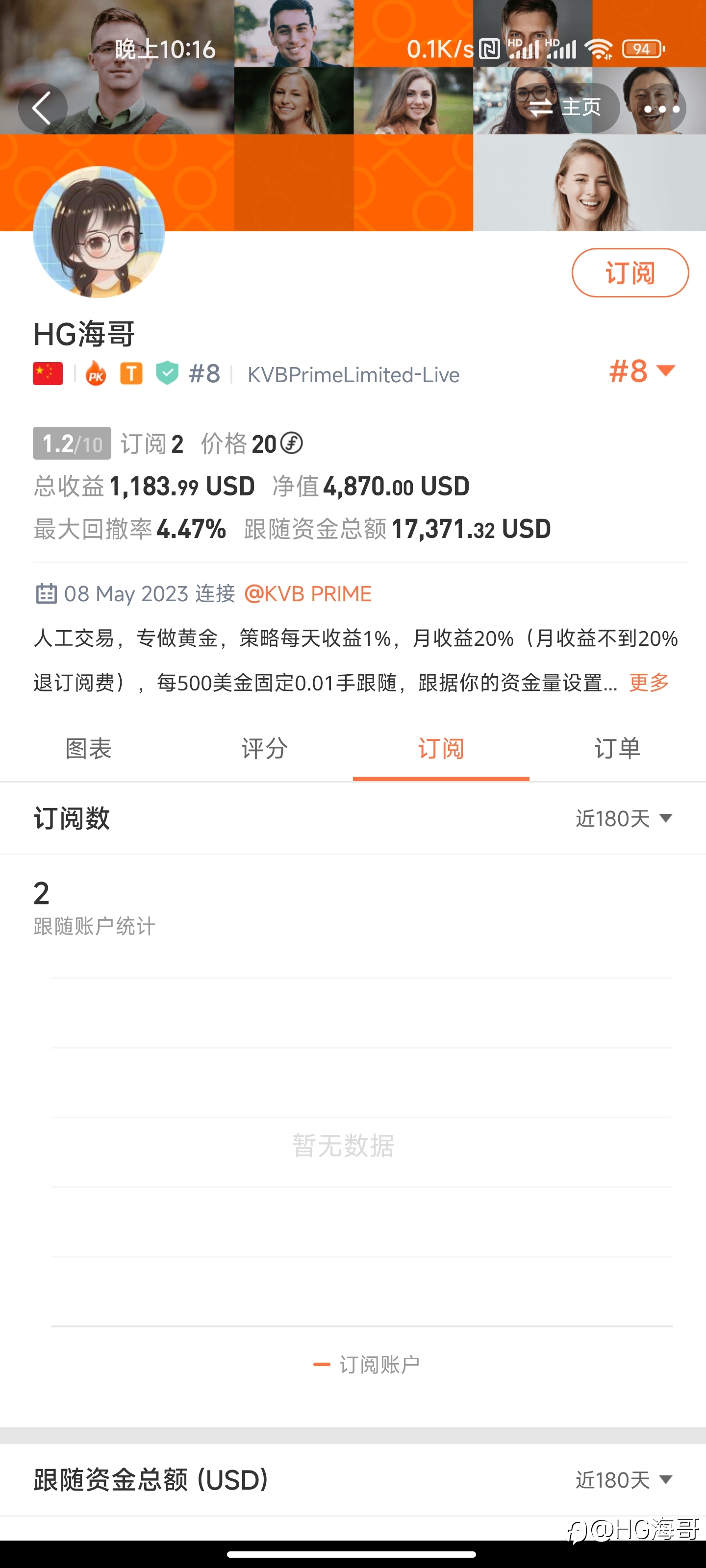The image size is (706, 1568).
Task: Tap the orange 订阅 subscribe button
Action: pos(630,273)
